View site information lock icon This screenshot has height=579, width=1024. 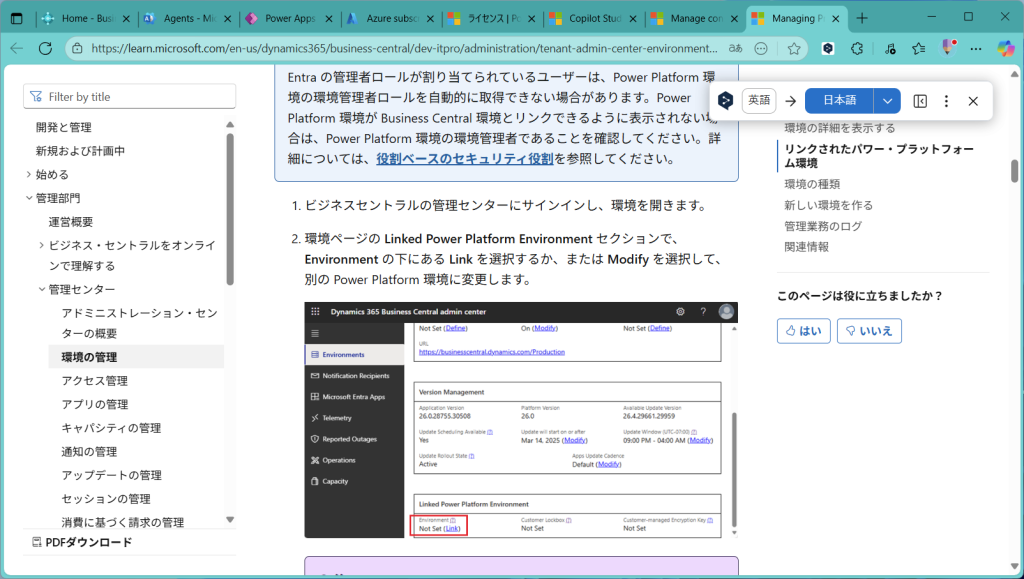click(77, 48)
